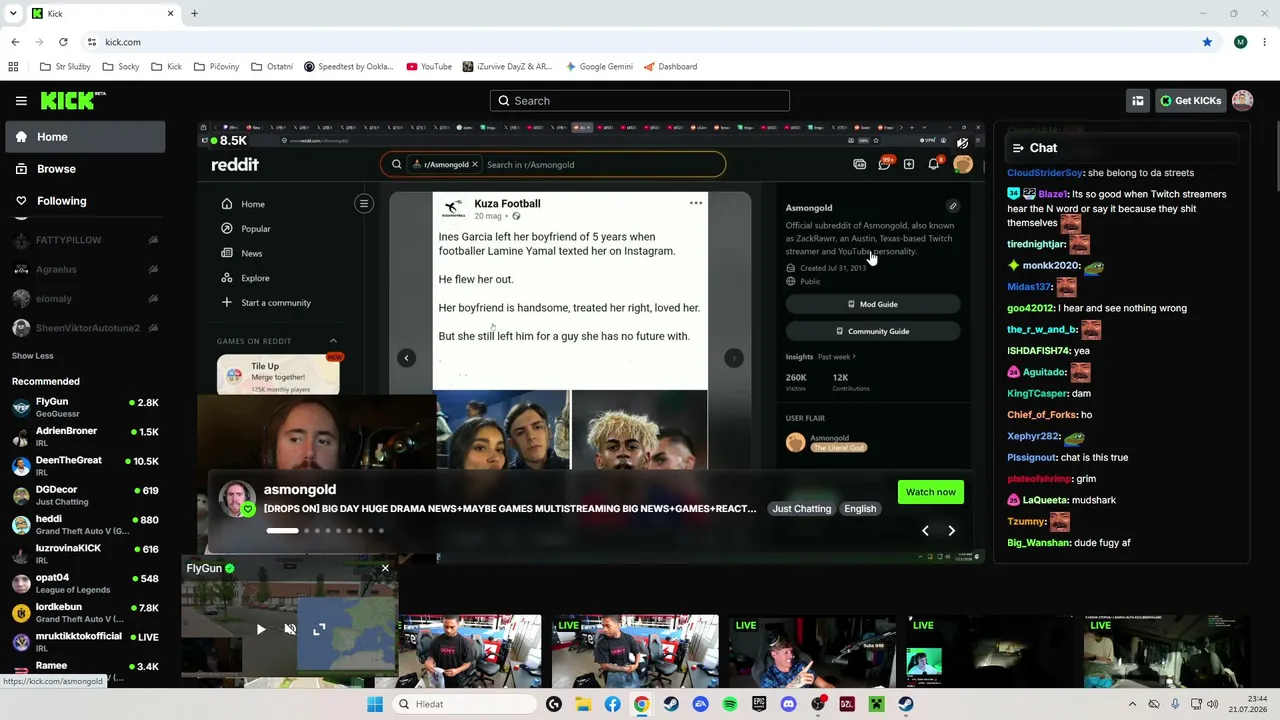Image resolution: width=1280 pixels, height=720 pixels.
Task: Open Discord from the taskbar
Action: pos(788,704)
